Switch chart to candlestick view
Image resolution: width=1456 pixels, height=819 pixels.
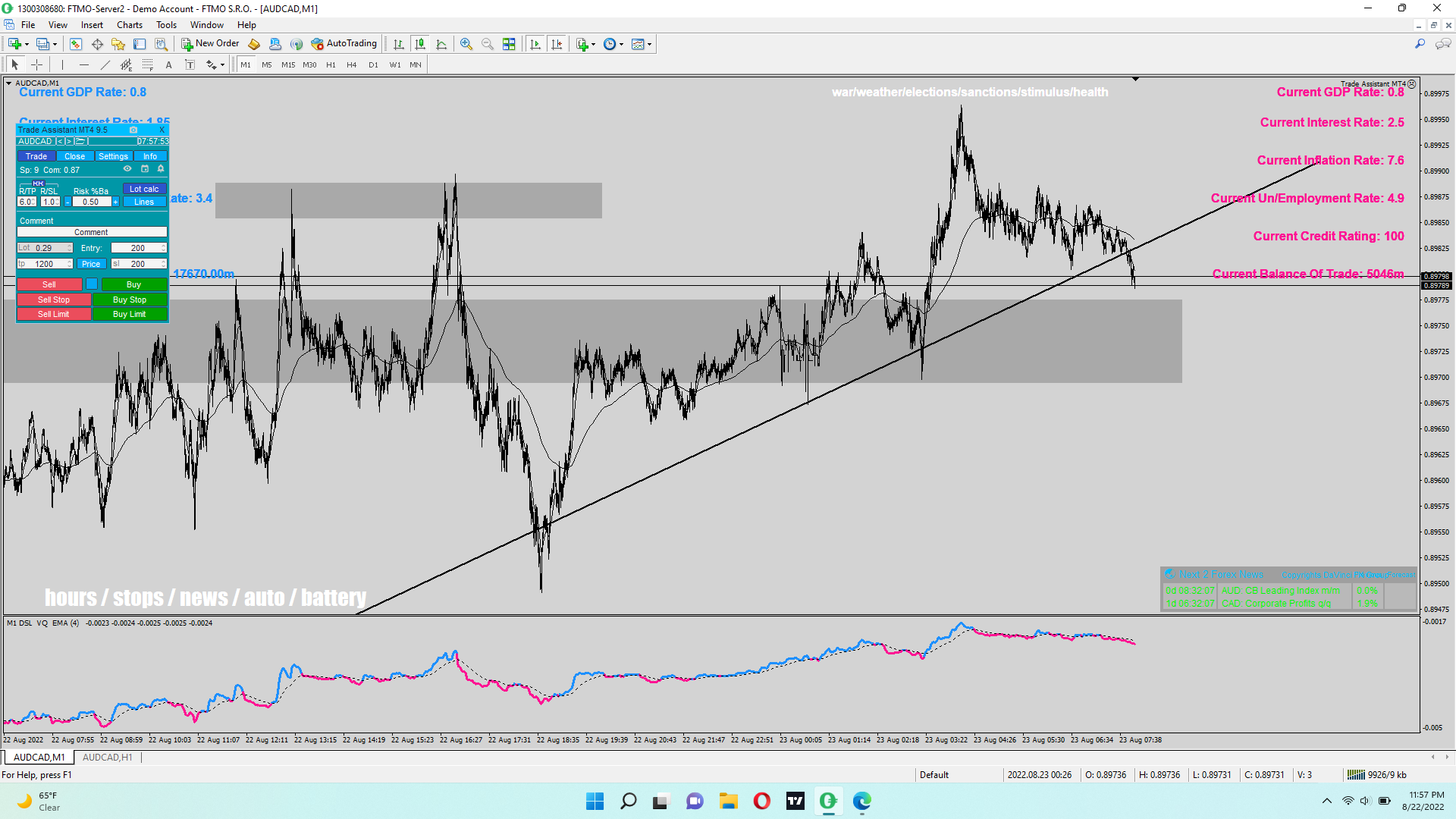[420, 44]
